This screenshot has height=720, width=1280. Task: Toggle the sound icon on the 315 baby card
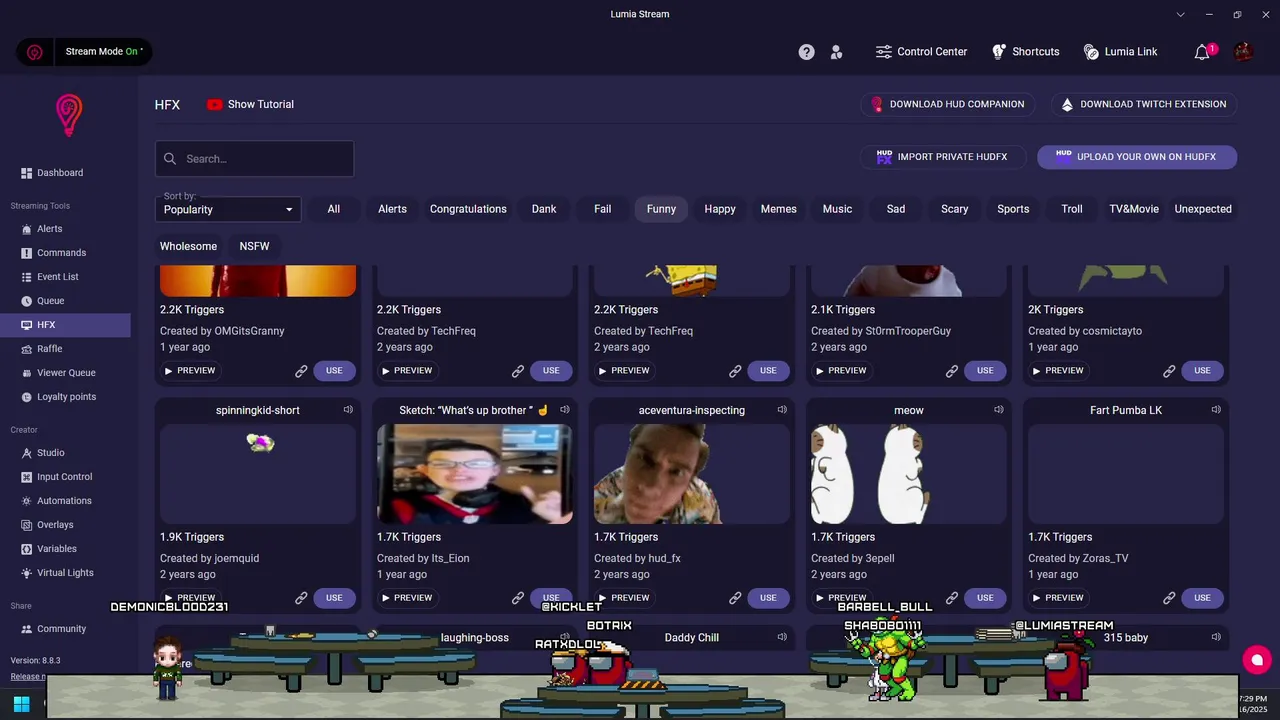pos(1216,637)
